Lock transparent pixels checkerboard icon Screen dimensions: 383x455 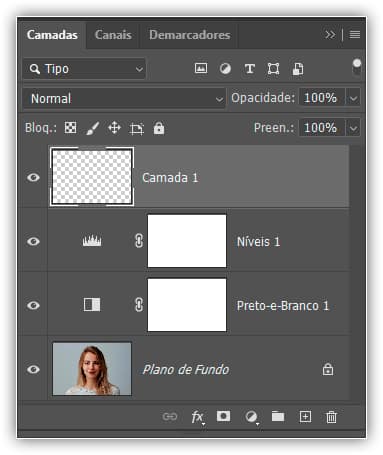[70, 128]
